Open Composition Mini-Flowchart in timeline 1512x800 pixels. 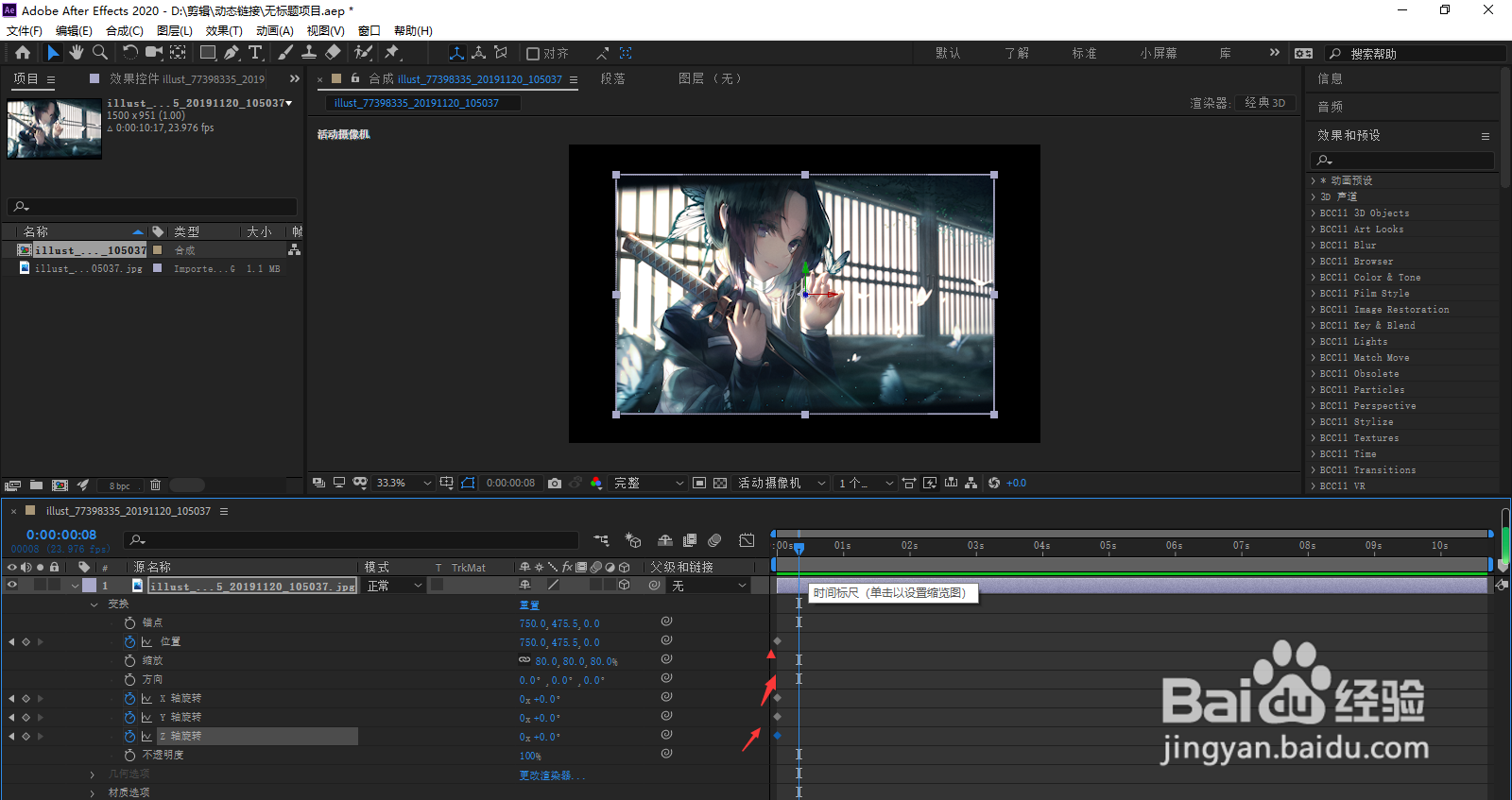pyautogui.click(x=601, y=540)
